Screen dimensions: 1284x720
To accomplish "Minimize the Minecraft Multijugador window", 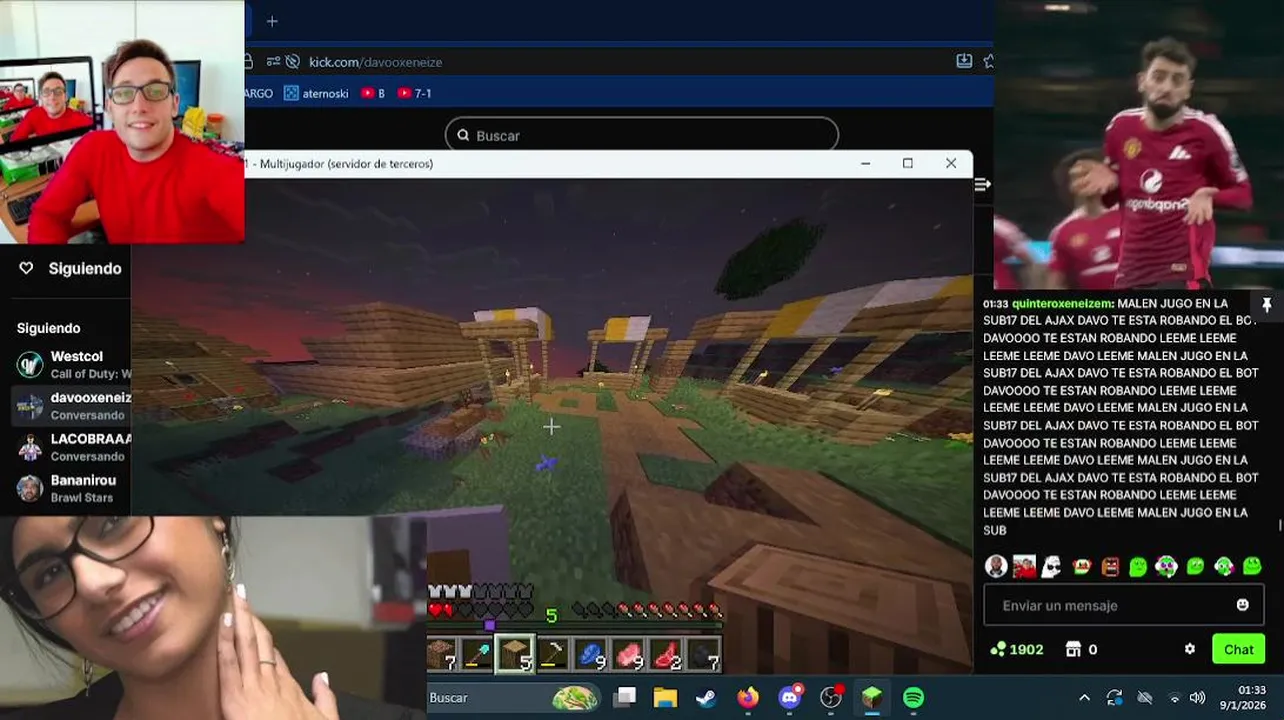I will [x=865, y=163].
